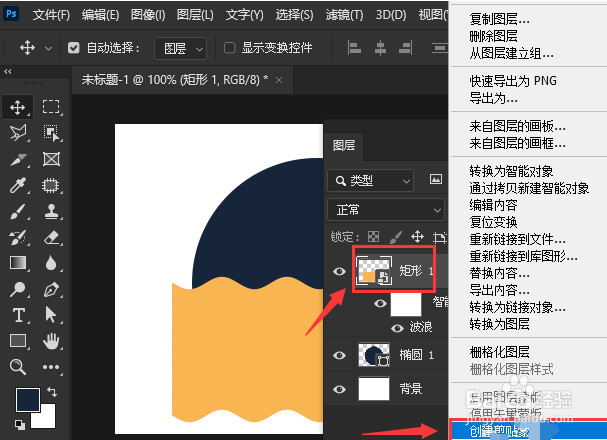Hide the 背景 layer
Image resolution: width=607 pixels, height=440 pixels.
(x=340, y=389)
